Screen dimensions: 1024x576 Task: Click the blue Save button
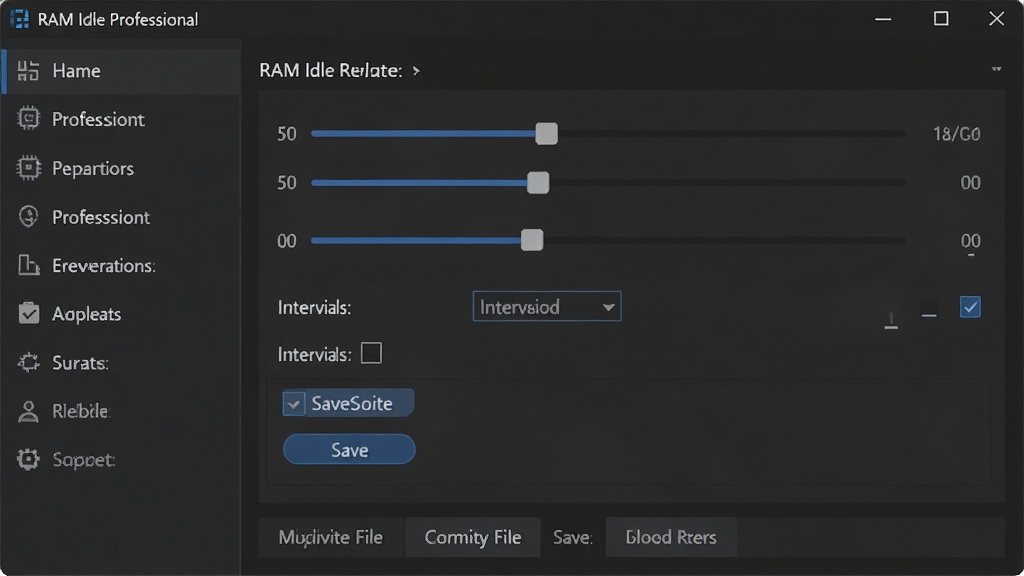tap(349, 449)
